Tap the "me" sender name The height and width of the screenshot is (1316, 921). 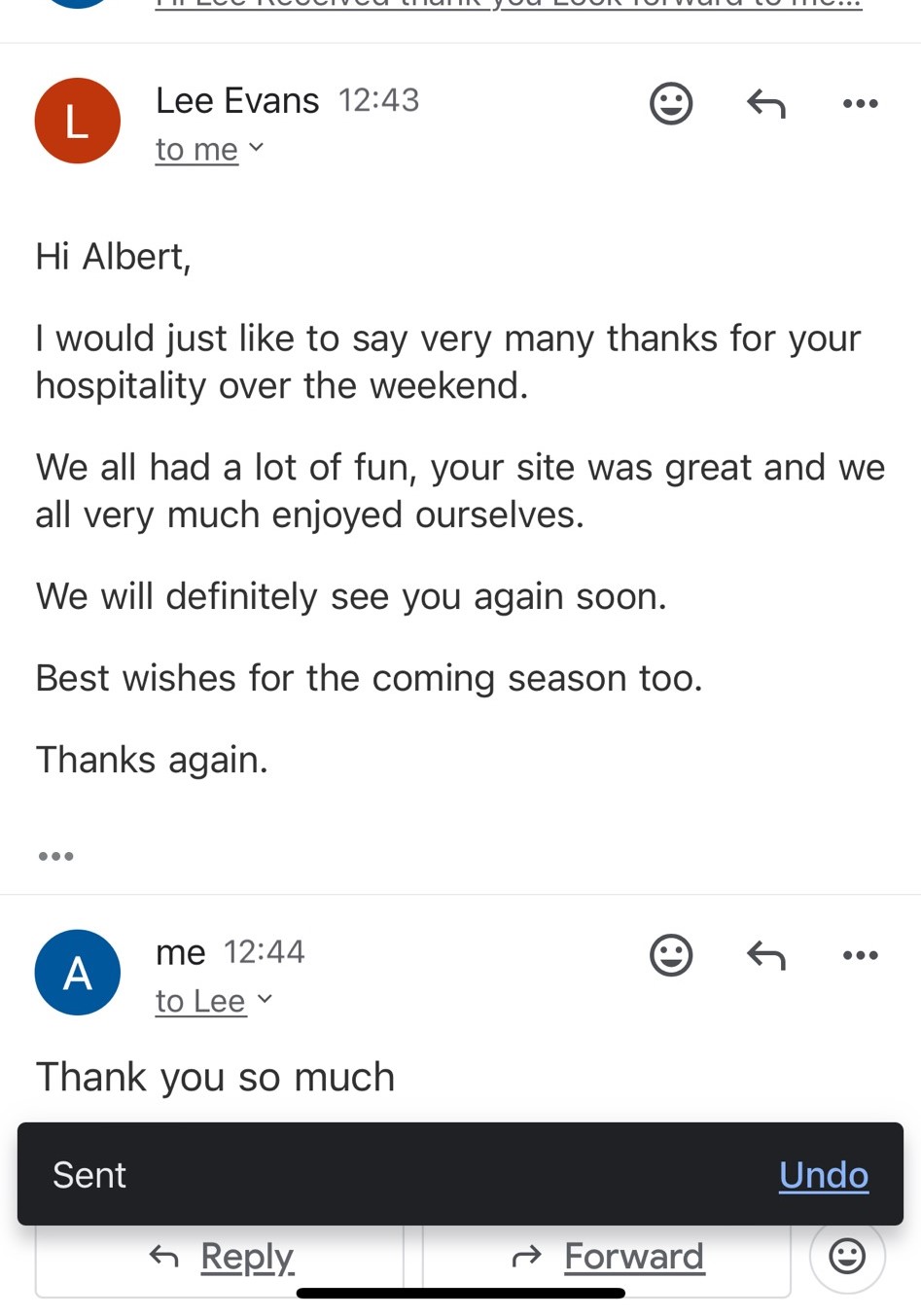point(181,952)
